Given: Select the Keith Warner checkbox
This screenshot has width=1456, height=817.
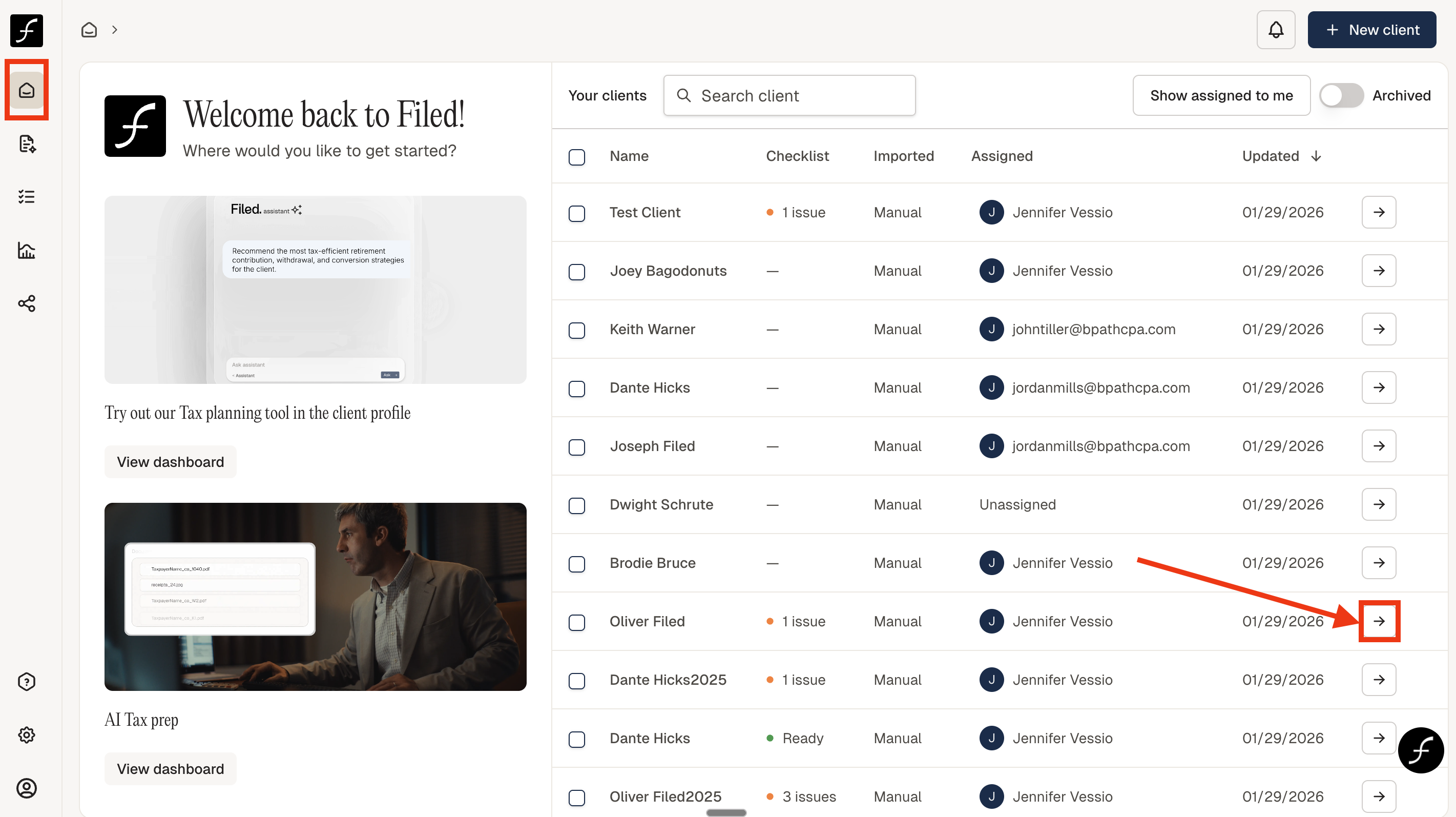Looking at the screenshot, I should [576, 330].
